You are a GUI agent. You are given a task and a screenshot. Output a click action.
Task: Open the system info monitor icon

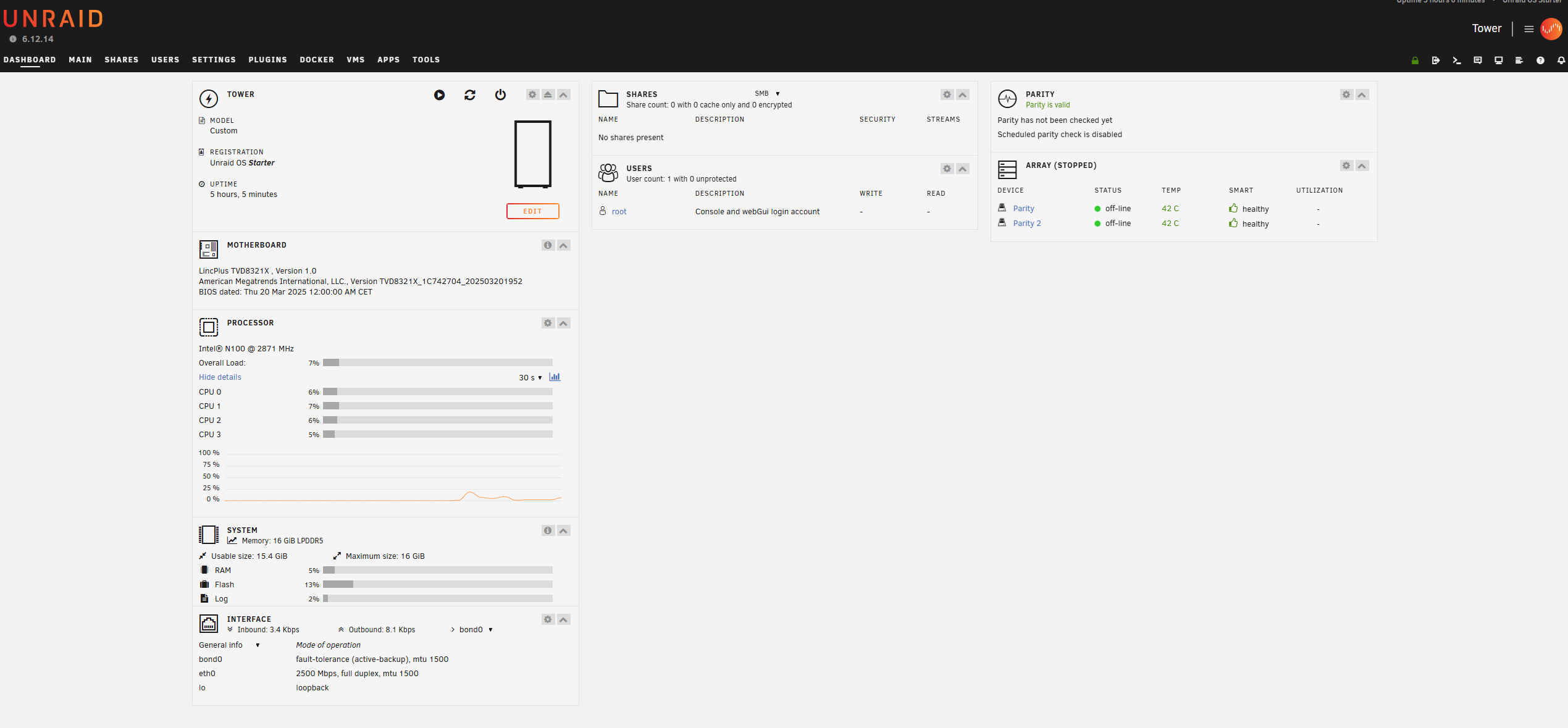point(1499,61)
